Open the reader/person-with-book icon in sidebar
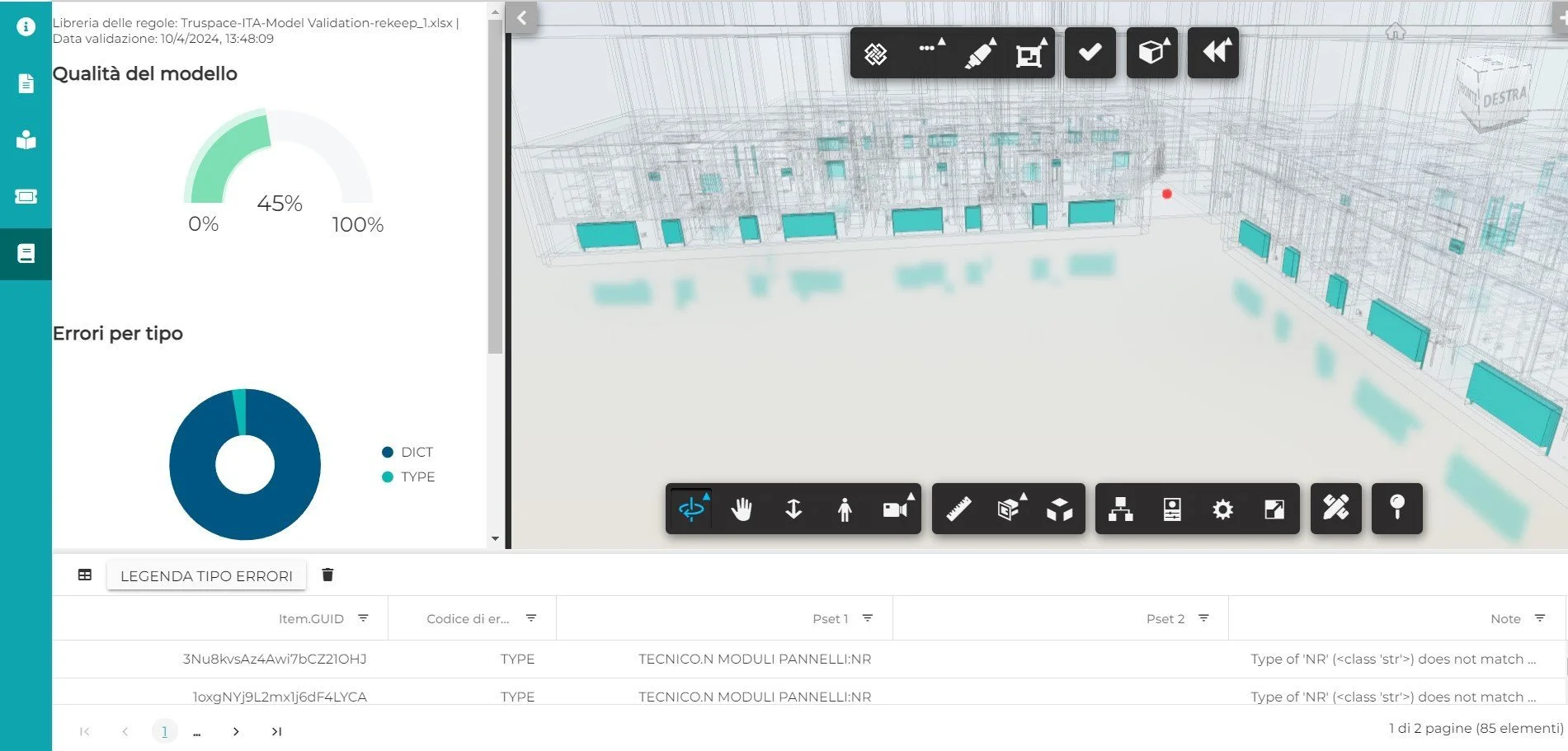This screenshot has height=751, width=1568. [x=26, y=139]
